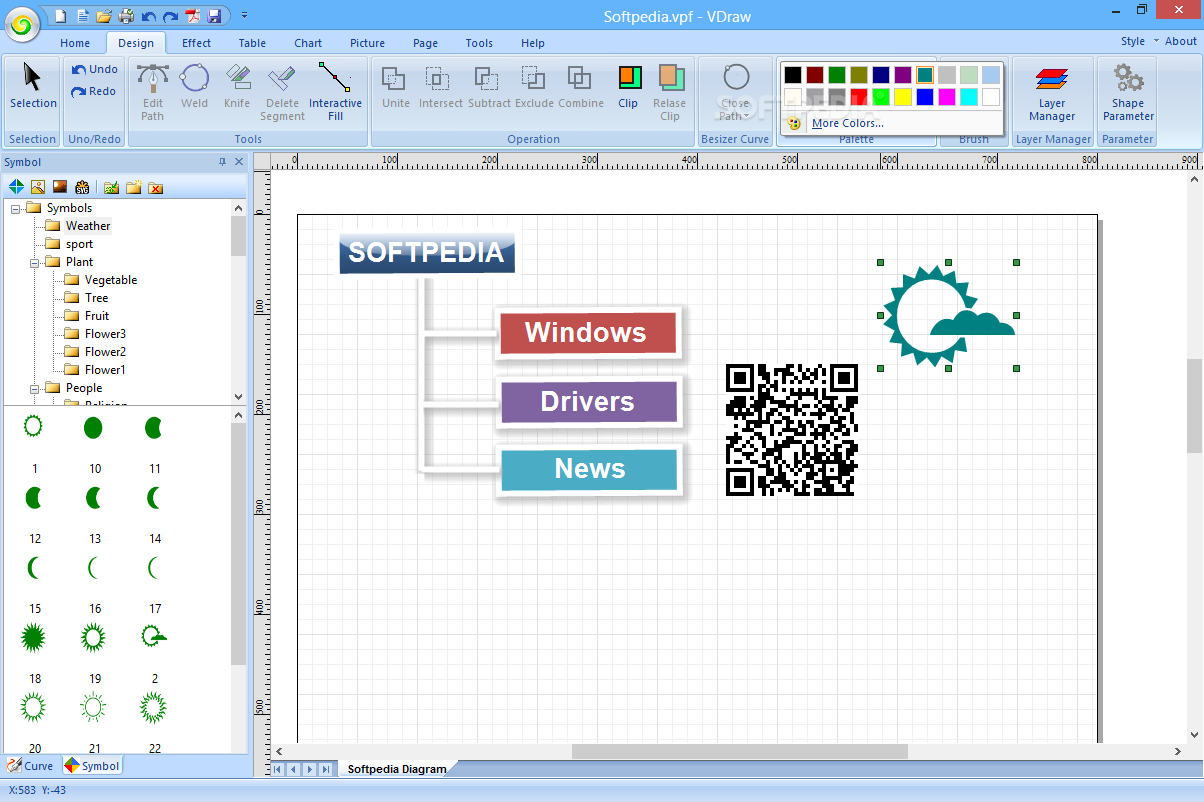
Task: Pick the yellow color swatch
Action: (x=903, y=97)
